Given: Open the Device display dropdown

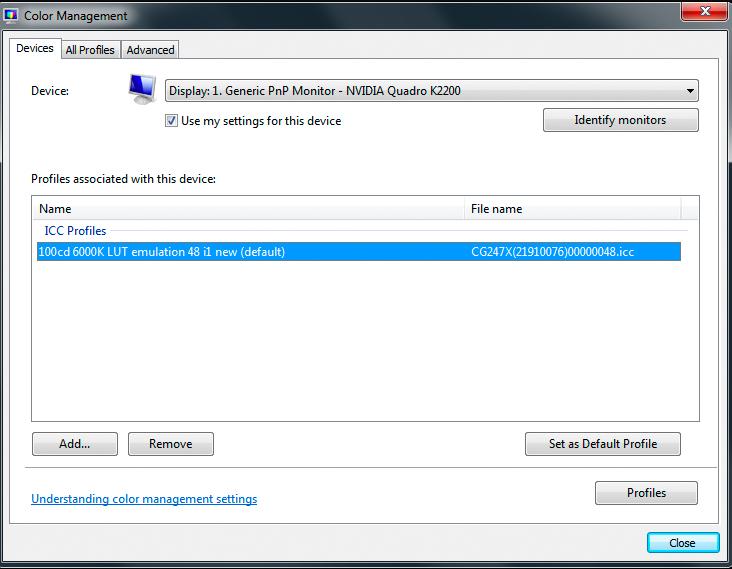Looking at the screenshot, I should [431, 91].
